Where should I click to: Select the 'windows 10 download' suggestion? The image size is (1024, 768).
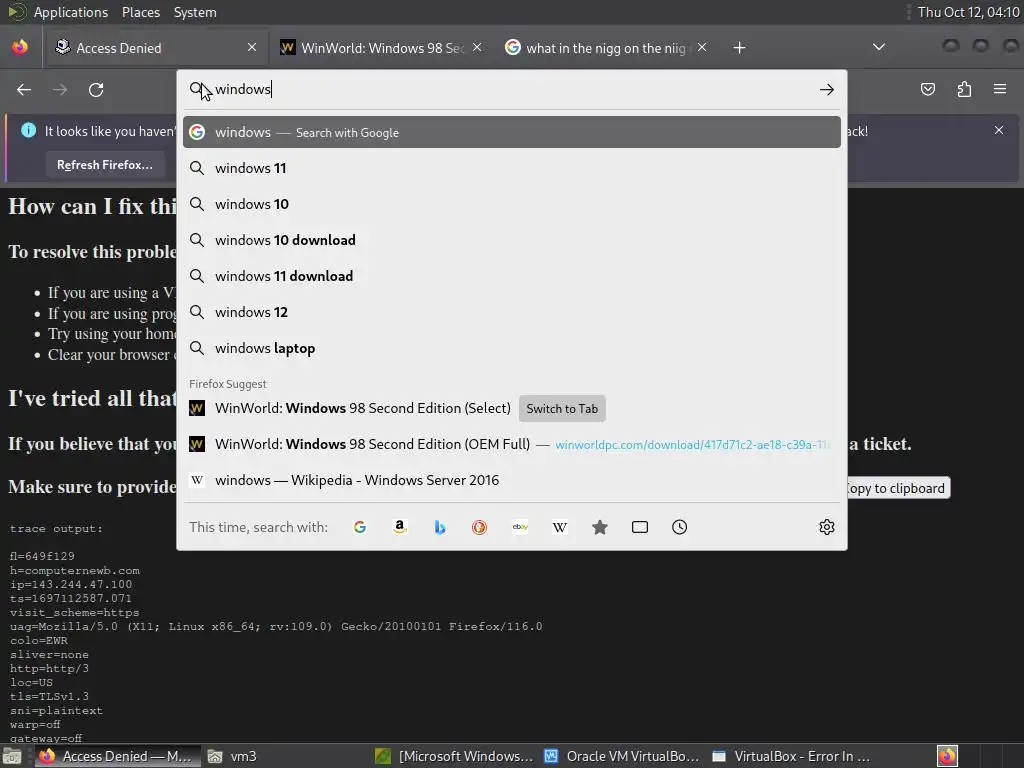click(x=512, y=240)
